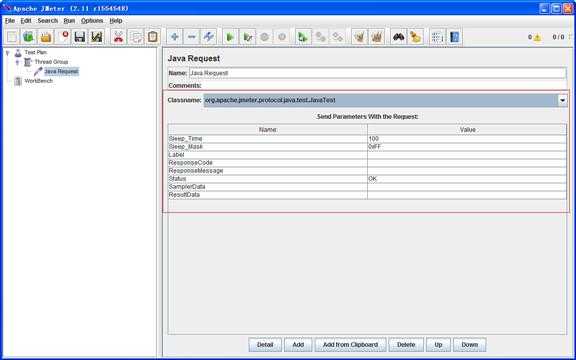576x360 pixels.
Task: Select WorkBench in the tree
Action: pyautogui.click(x=39, y=81)
